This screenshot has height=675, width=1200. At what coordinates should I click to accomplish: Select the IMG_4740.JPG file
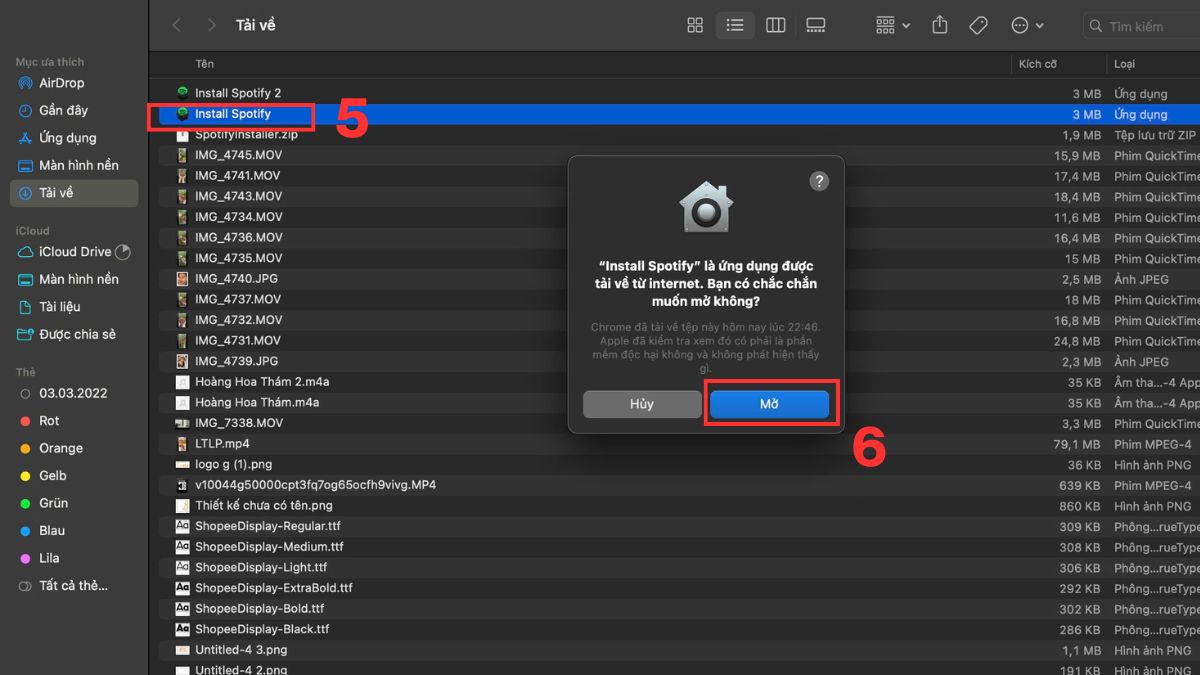pos(236,279)
